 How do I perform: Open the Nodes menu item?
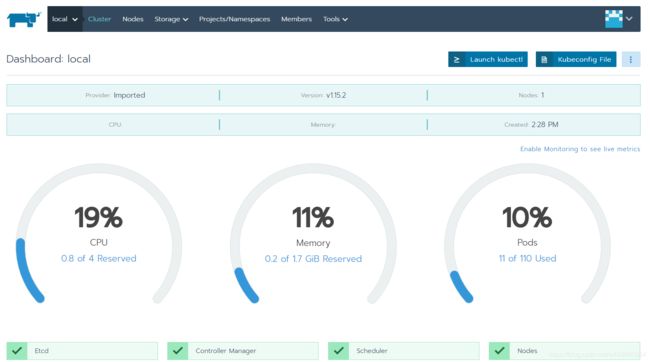133,19
